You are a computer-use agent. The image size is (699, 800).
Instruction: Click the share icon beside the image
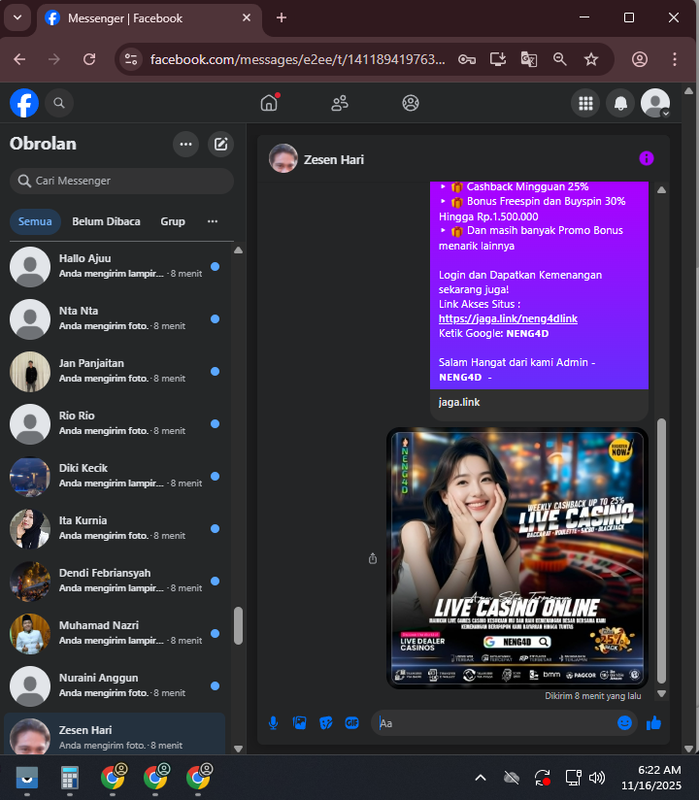(x=373, y=559)
